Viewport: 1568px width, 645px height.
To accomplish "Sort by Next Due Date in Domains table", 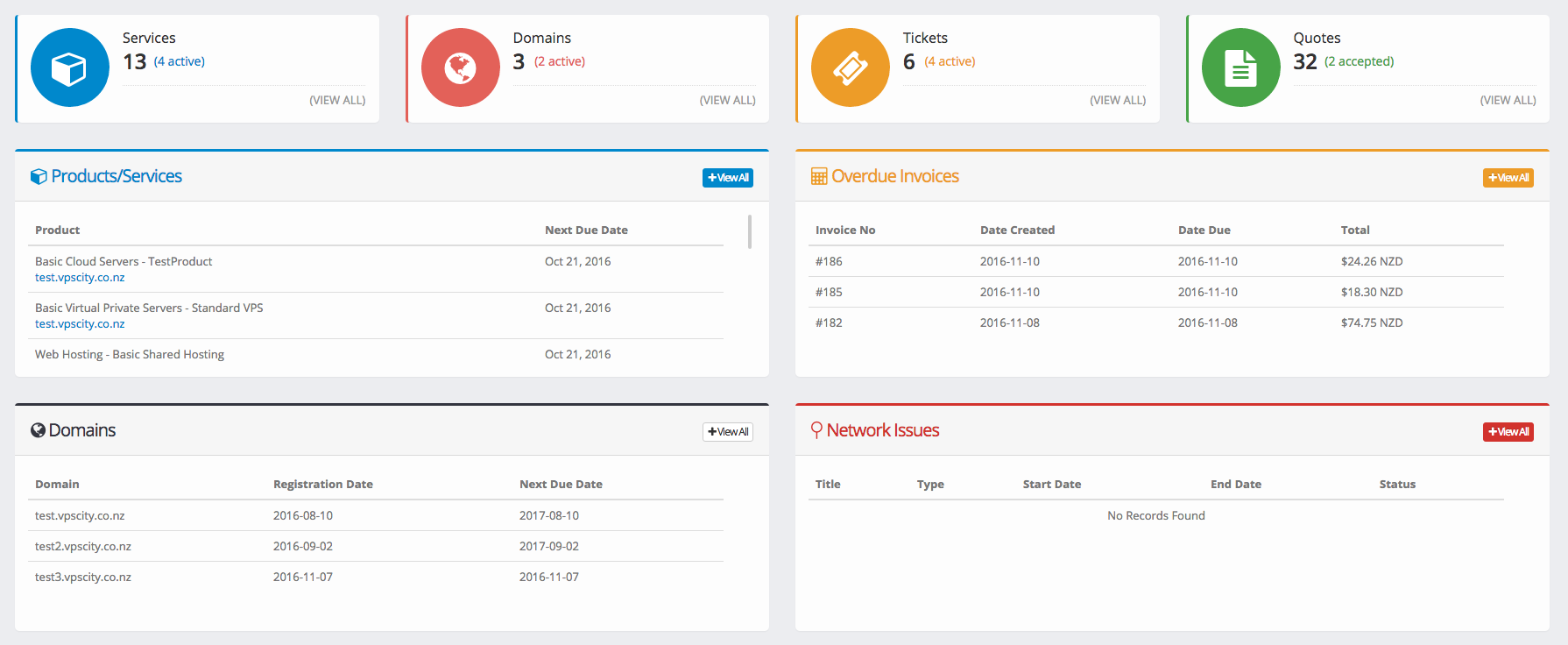I will (x=561, y=485).
